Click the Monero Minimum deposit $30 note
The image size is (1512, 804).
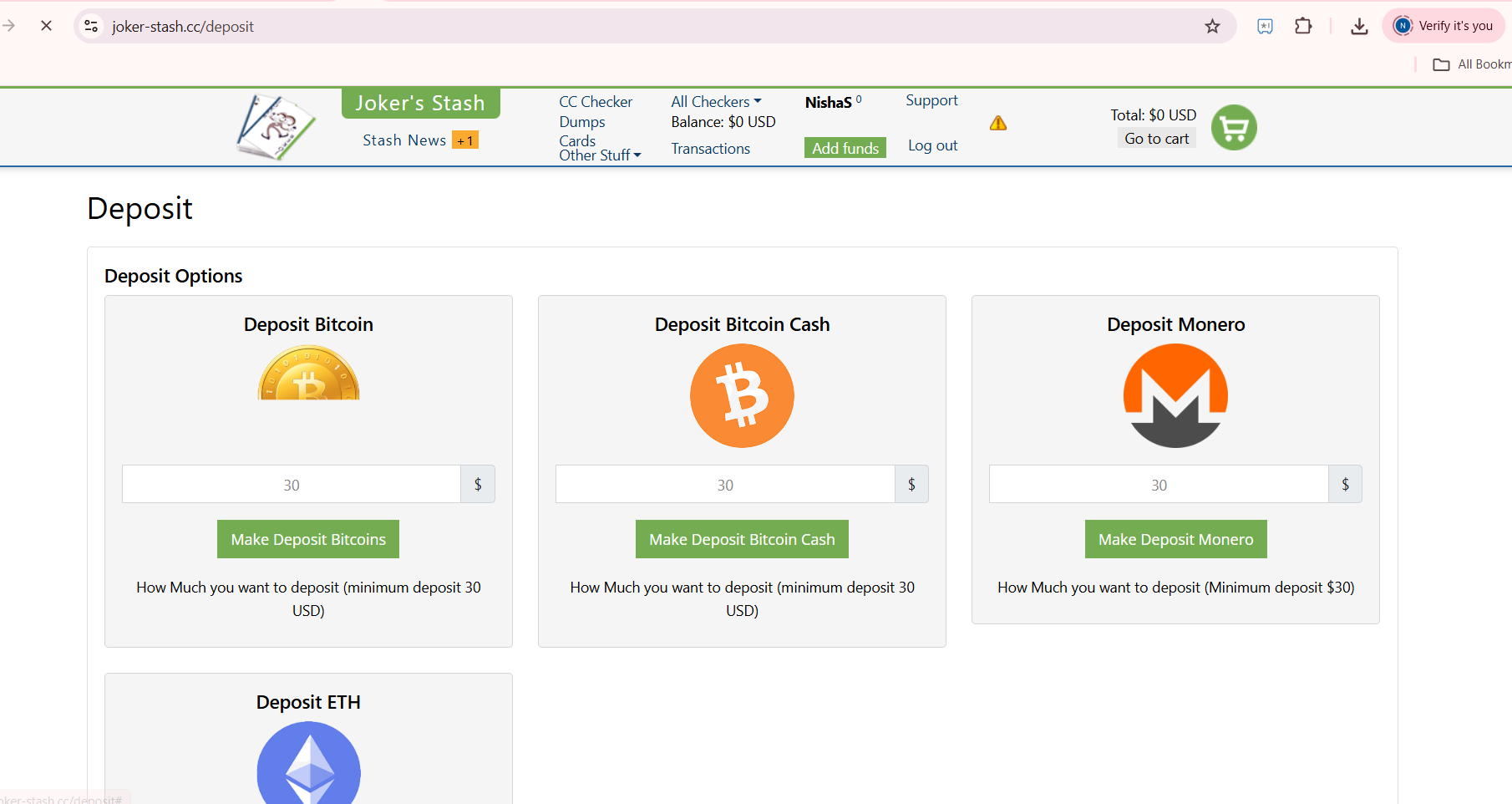pos(1175,588)
